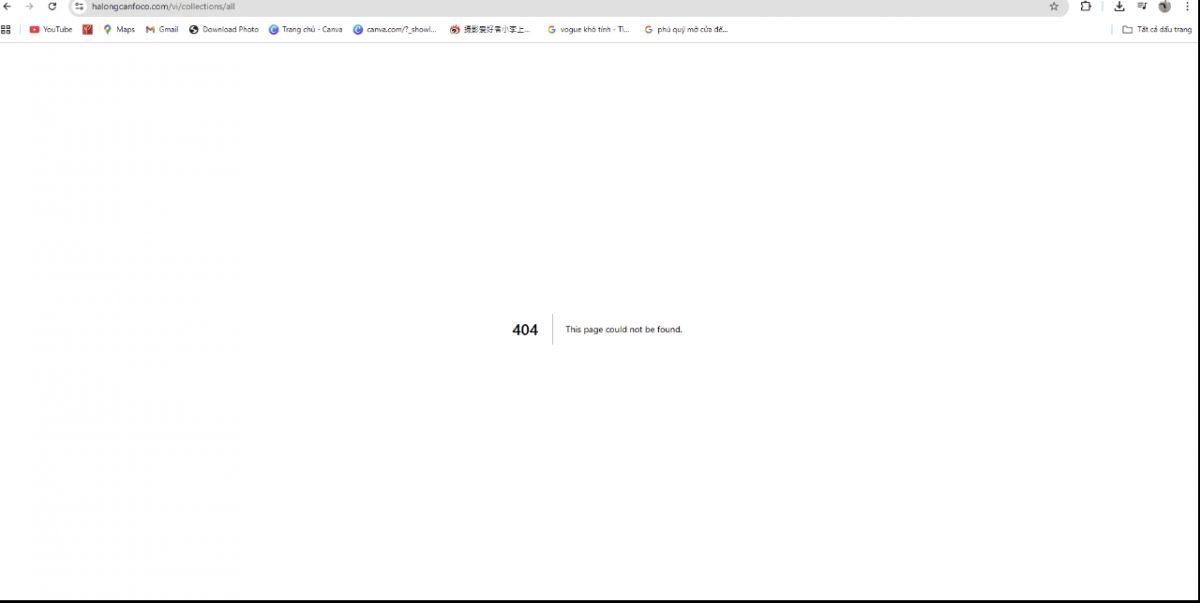This screenshot has width=1200, height=603.
Task: Expand the Tất cả dấu trang folder
Action: 1157,29
